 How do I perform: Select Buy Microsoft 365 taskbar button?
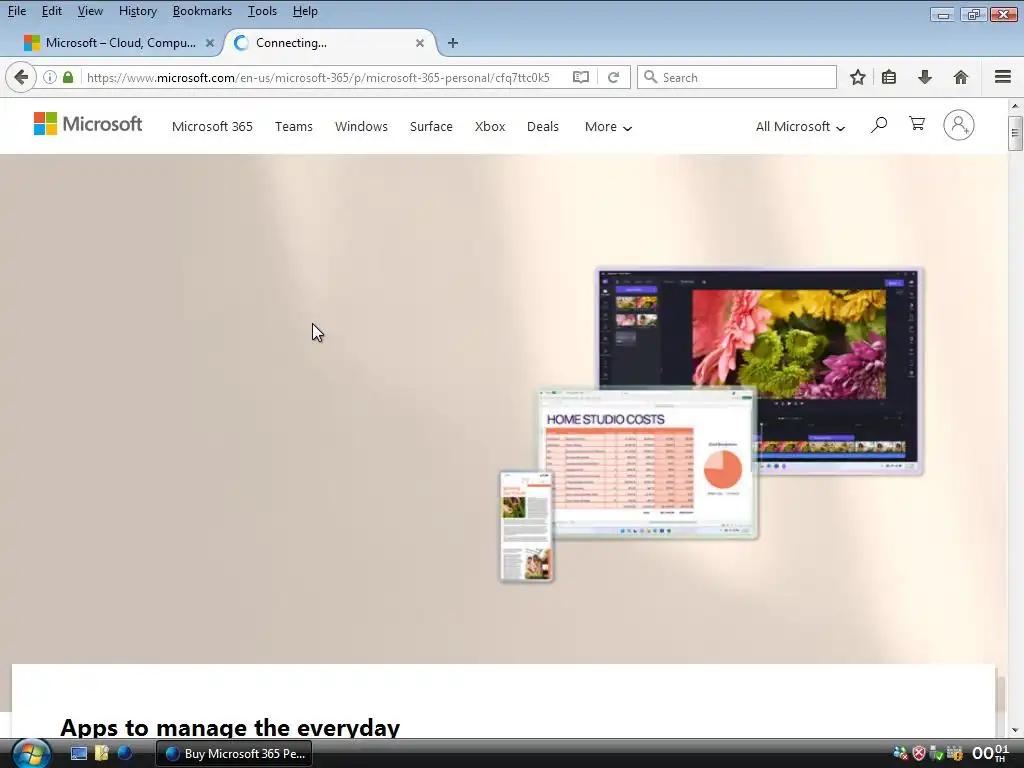(x=234, y=754)
